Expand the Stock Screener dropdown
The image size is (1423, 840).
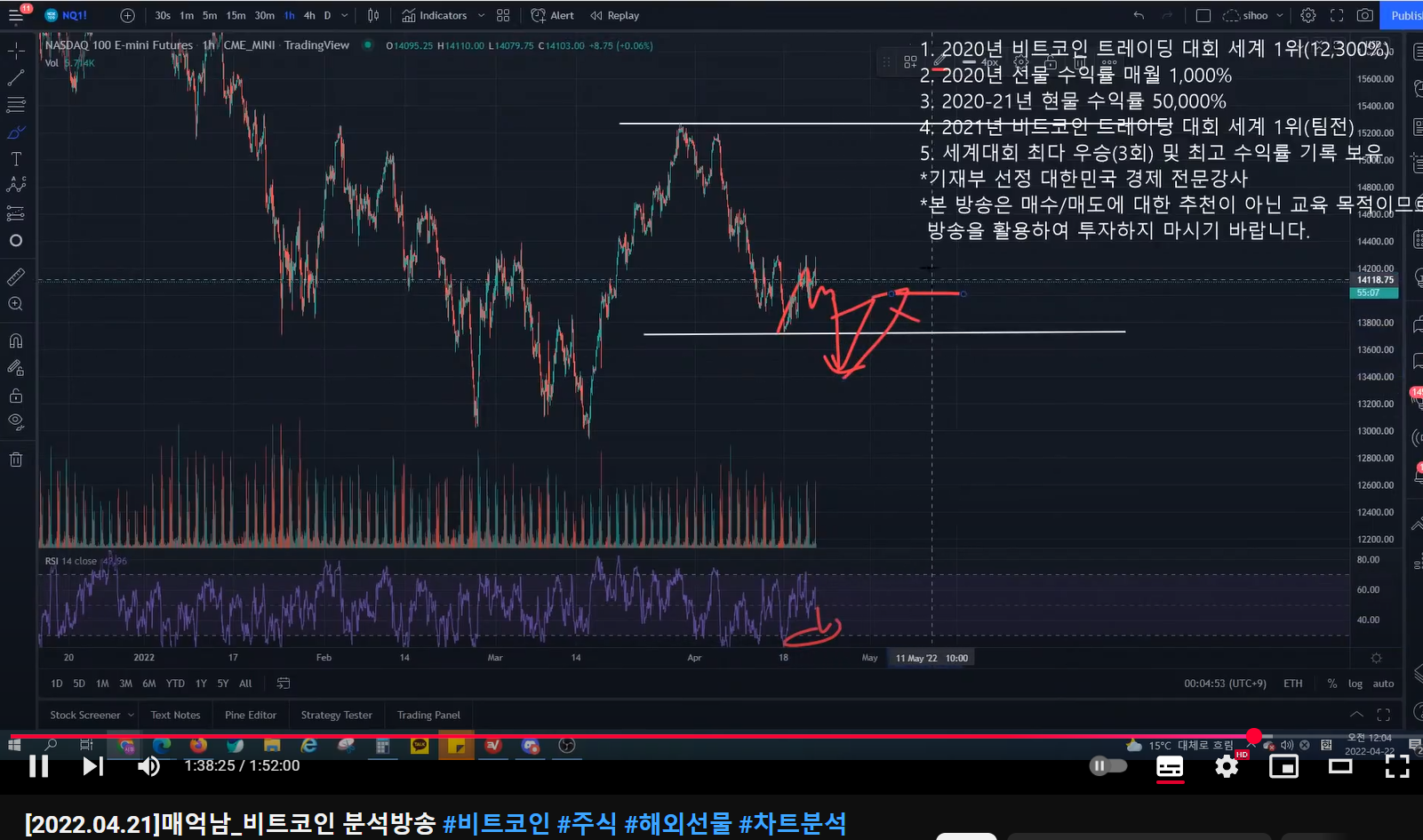pos(131,715)
